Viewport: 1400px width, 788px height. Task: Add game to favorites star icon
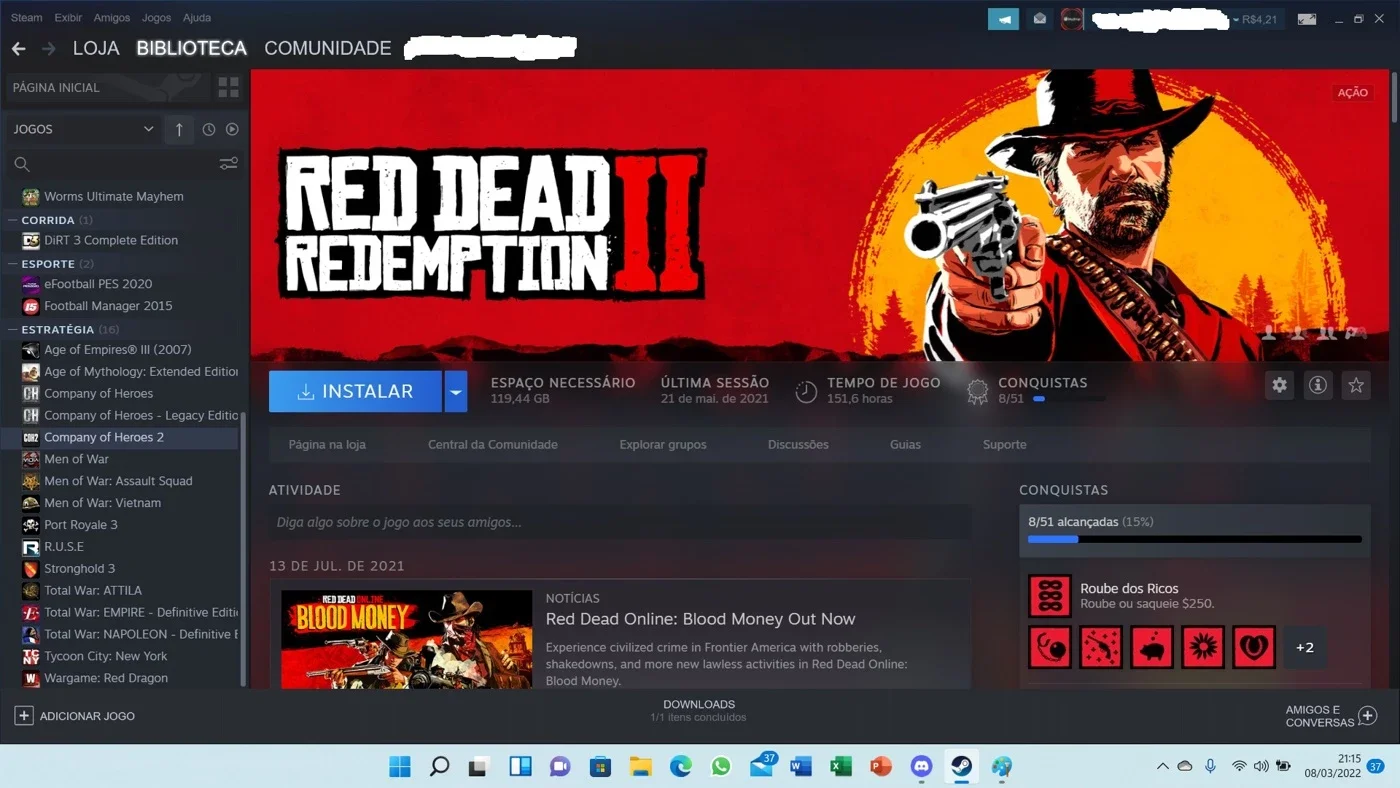click(1356, 385)
